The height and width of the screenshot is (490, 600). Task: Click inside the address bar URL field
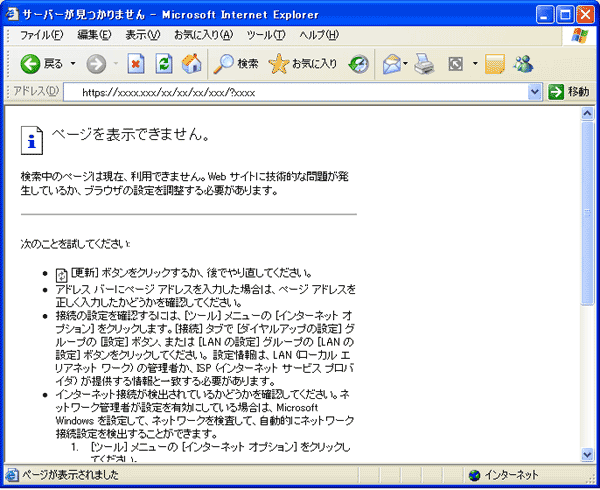point(295,92)
